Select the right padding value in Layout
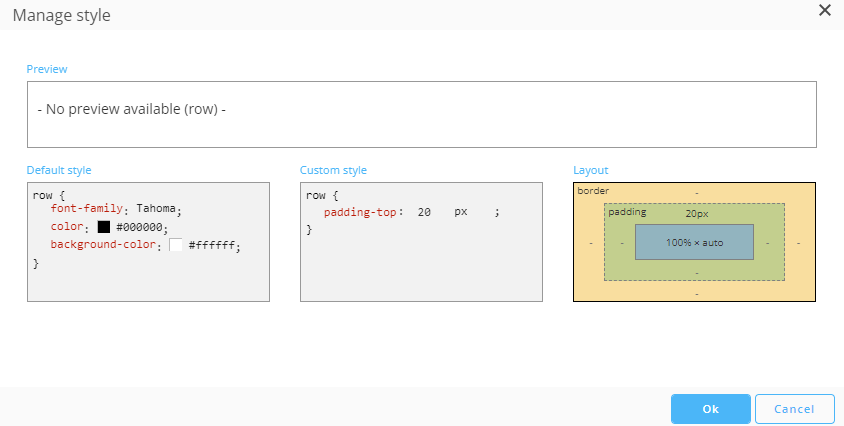The image size is (844, 426). pos(768,243)
